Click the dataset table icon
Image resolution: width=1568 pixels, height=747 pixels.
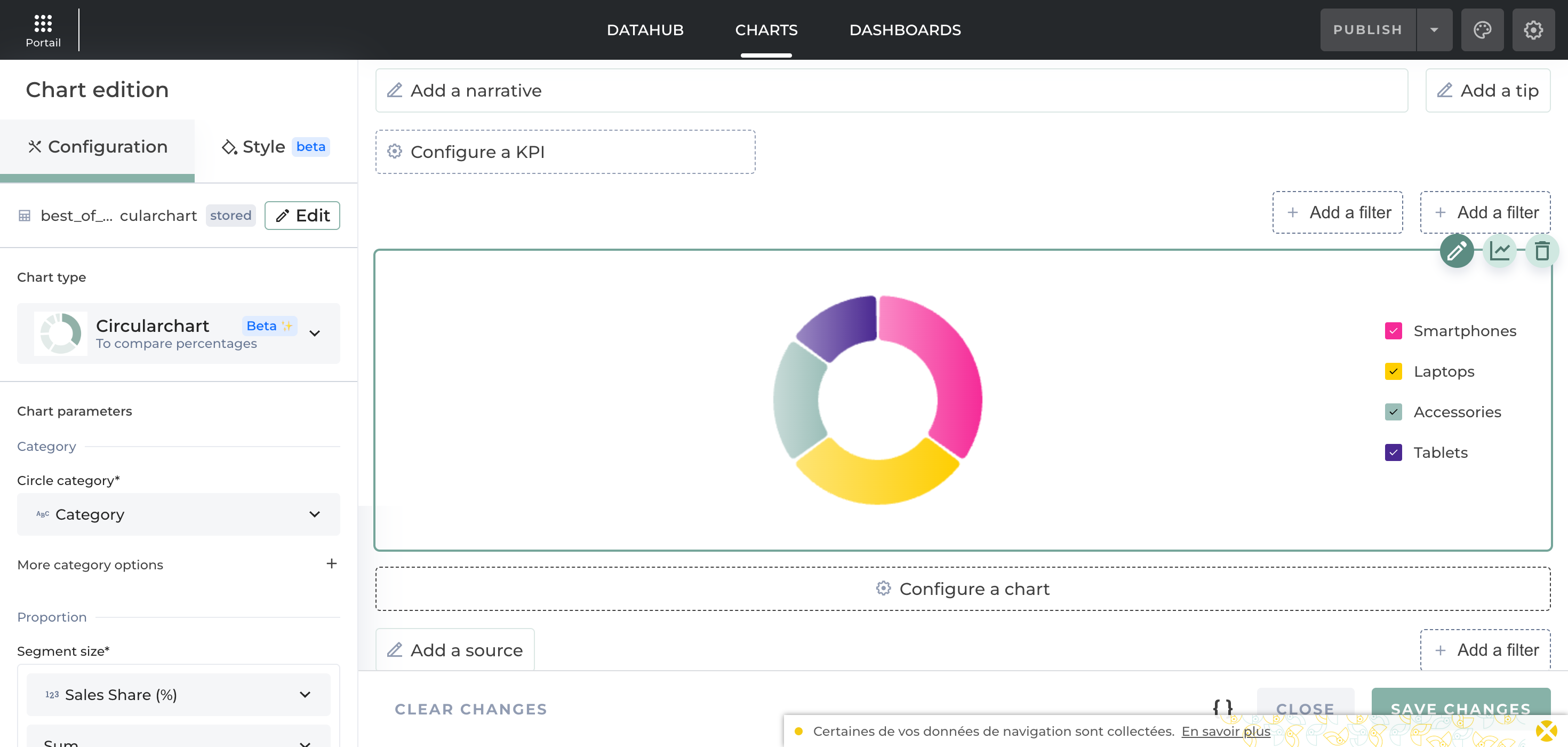25,216
